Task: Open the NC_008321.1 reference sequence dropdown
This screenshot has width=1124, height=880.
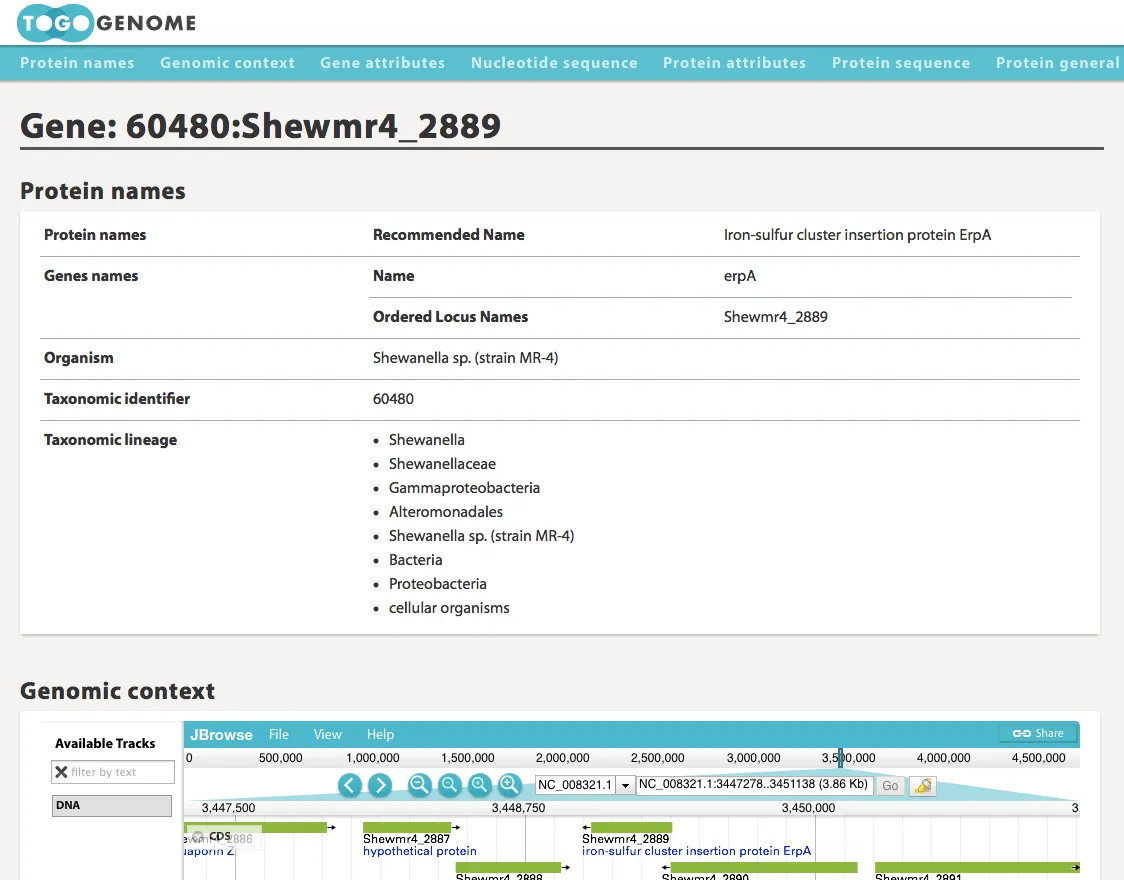Action: [x=625, y=785]
